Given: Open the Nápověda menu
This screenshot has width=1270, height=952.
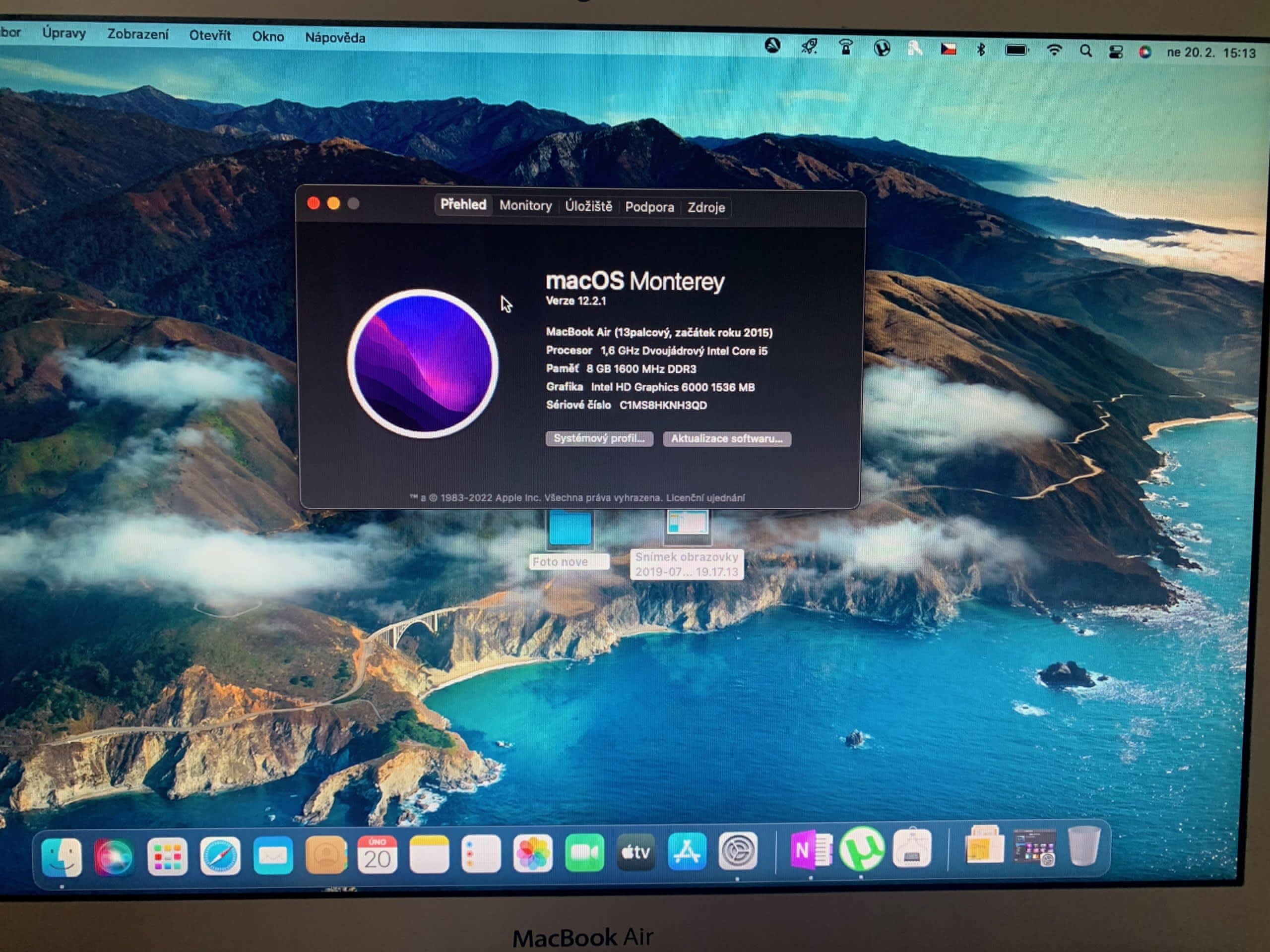Looking at the screenshot, I should click(x=335, y=37).
